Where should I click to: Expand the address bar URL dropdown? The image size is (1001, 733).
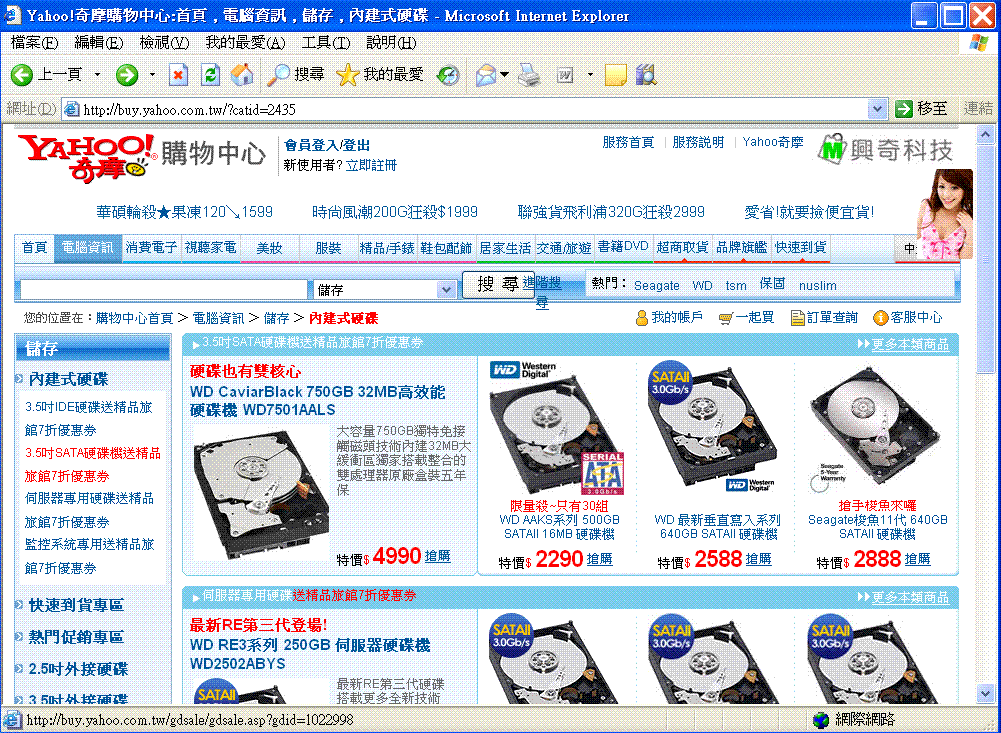877,109
